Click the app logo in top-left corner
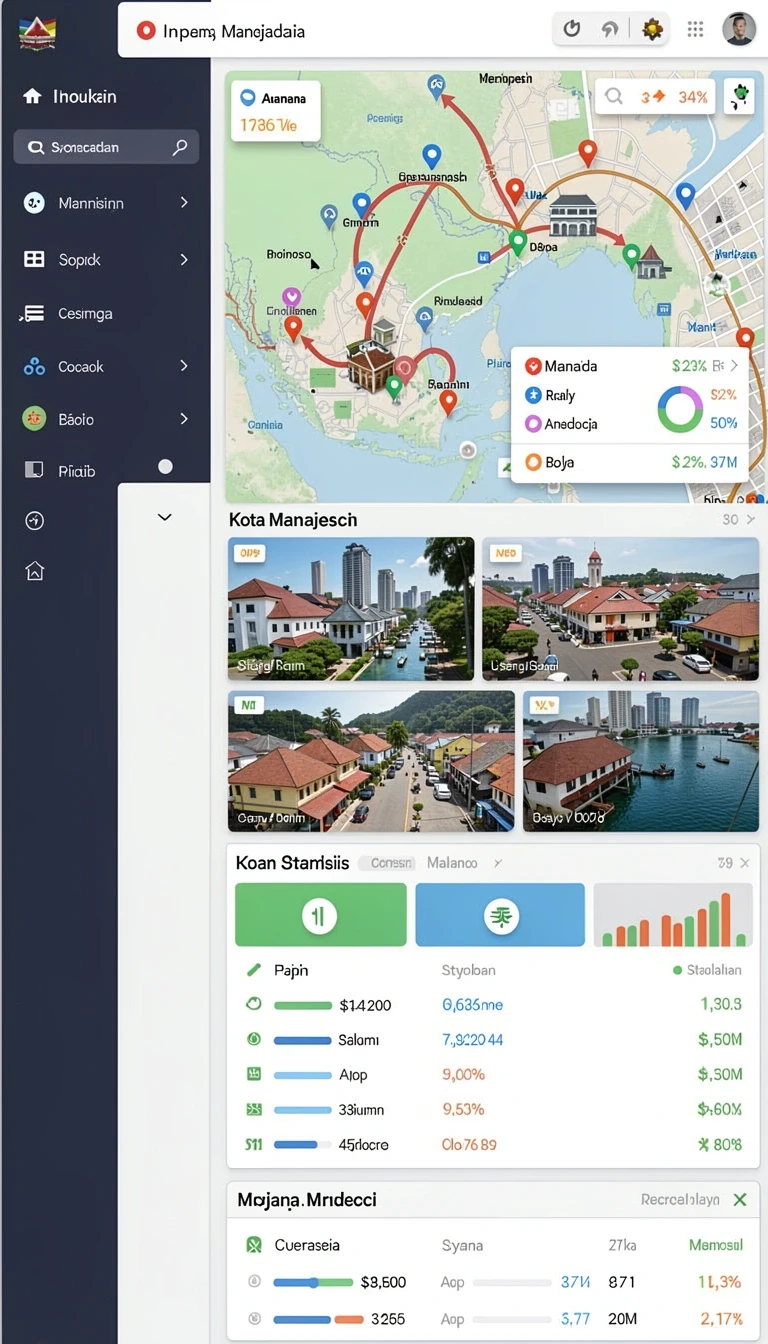This screenshot has height=1344, width=768. 37,33
